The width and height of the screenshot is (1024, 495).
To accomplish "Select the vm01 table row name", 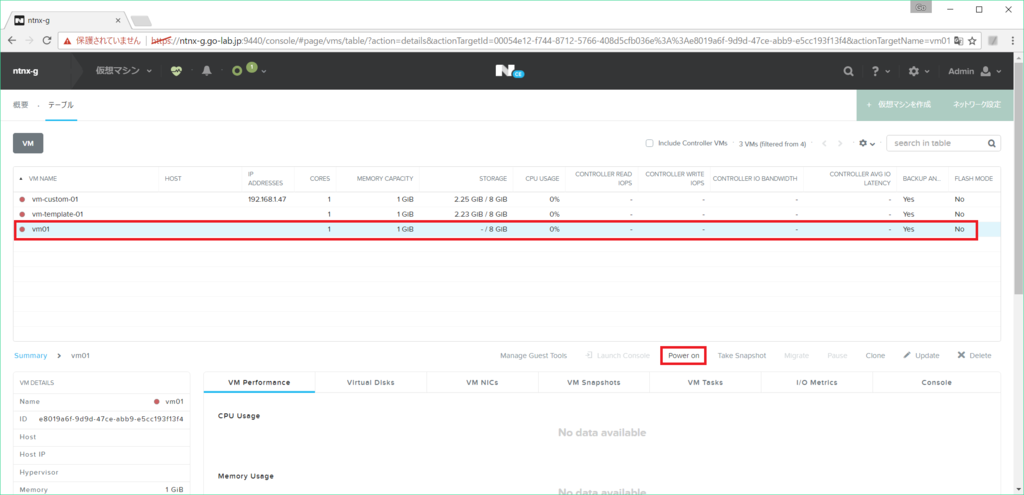I will tap(41, 229).
